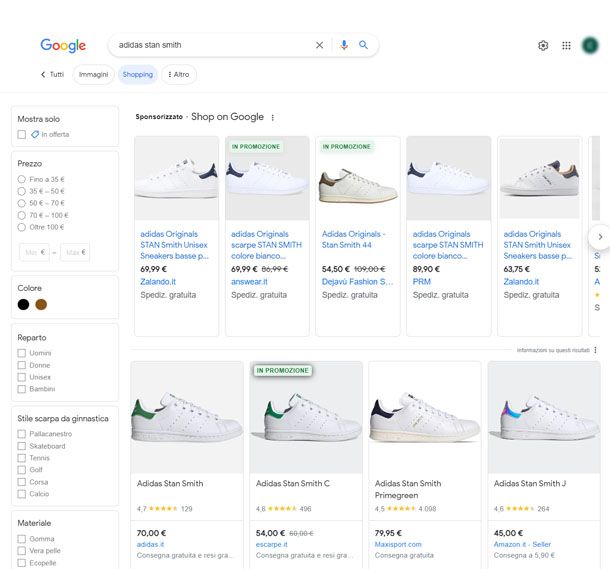Switch to the Immagini tab
Viewport: 610px width, 569px height.
click(x=93, y=74)
